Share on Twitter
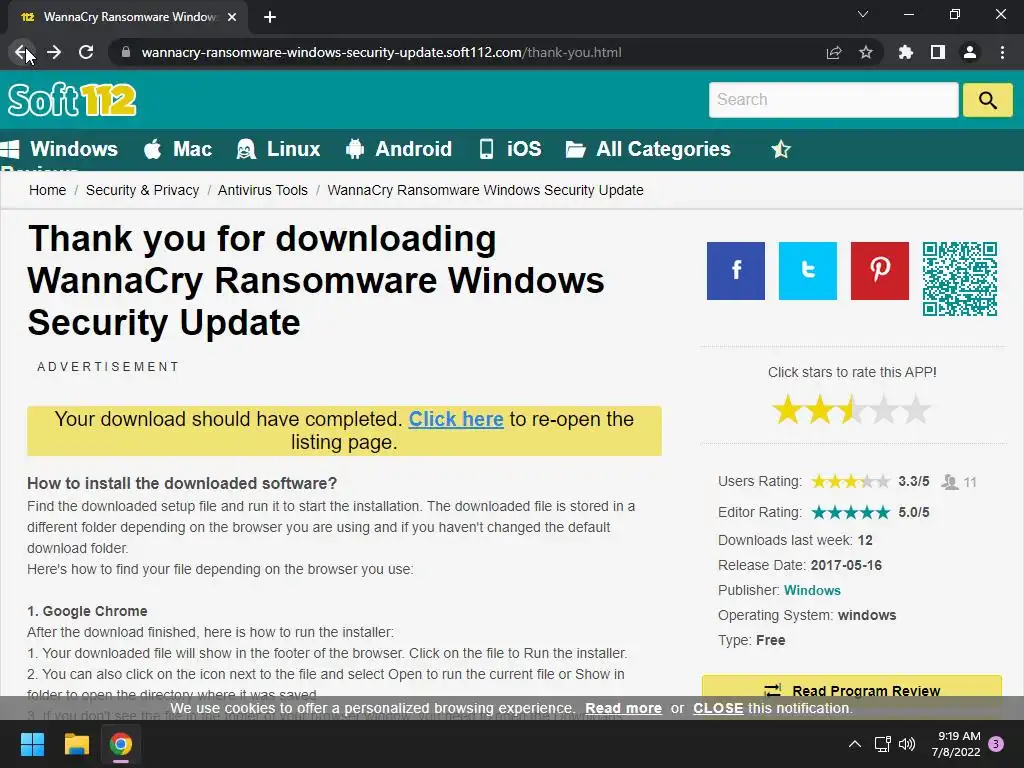The image size is (1024, 768). pyautogui.click(x=808, y=271)
